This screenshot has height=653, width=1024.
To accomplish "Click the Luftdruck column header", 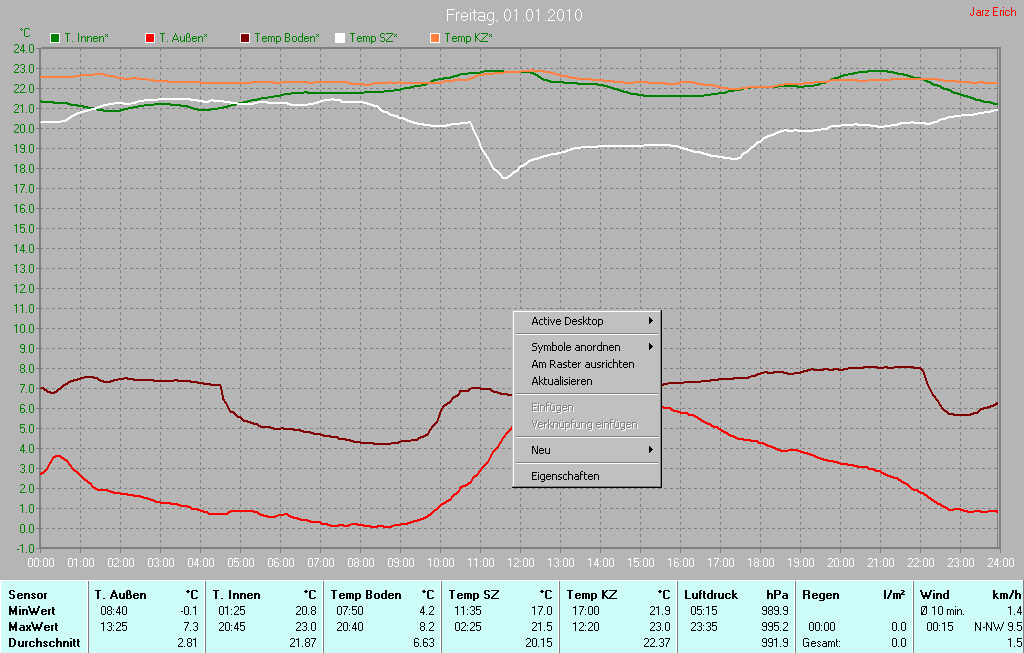I will pos(710,595).
